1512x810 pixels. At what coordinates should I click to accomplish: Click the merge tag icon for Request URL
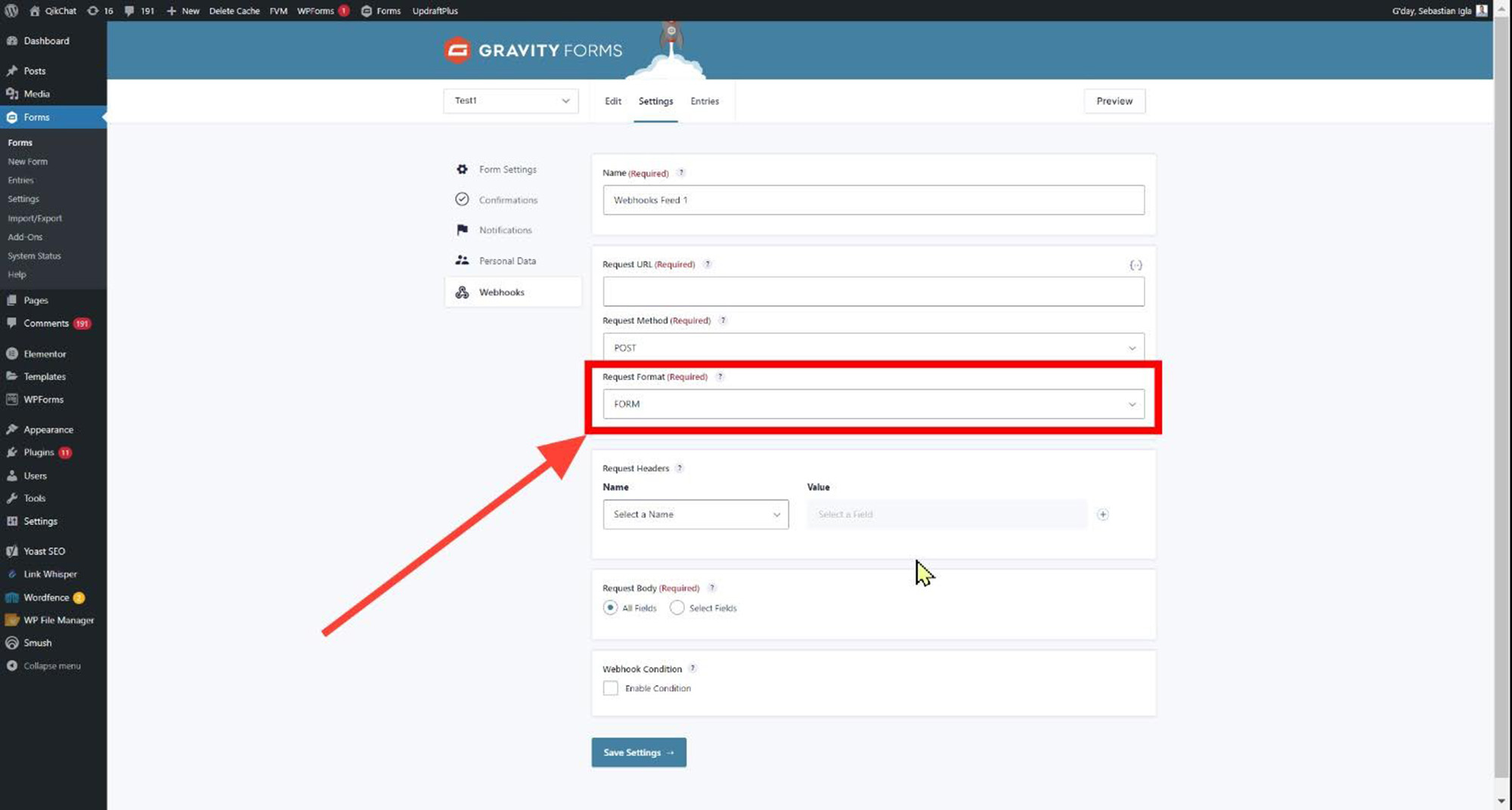[x=1136, y=265]
